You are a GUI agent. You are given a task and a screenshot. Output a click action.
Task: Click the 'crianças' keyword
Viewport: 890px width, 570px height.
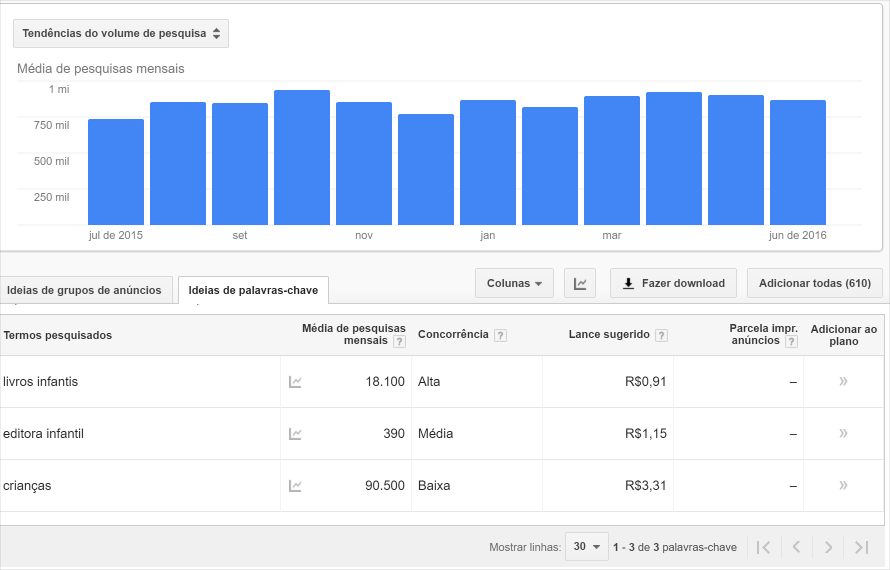pos(27,486)
